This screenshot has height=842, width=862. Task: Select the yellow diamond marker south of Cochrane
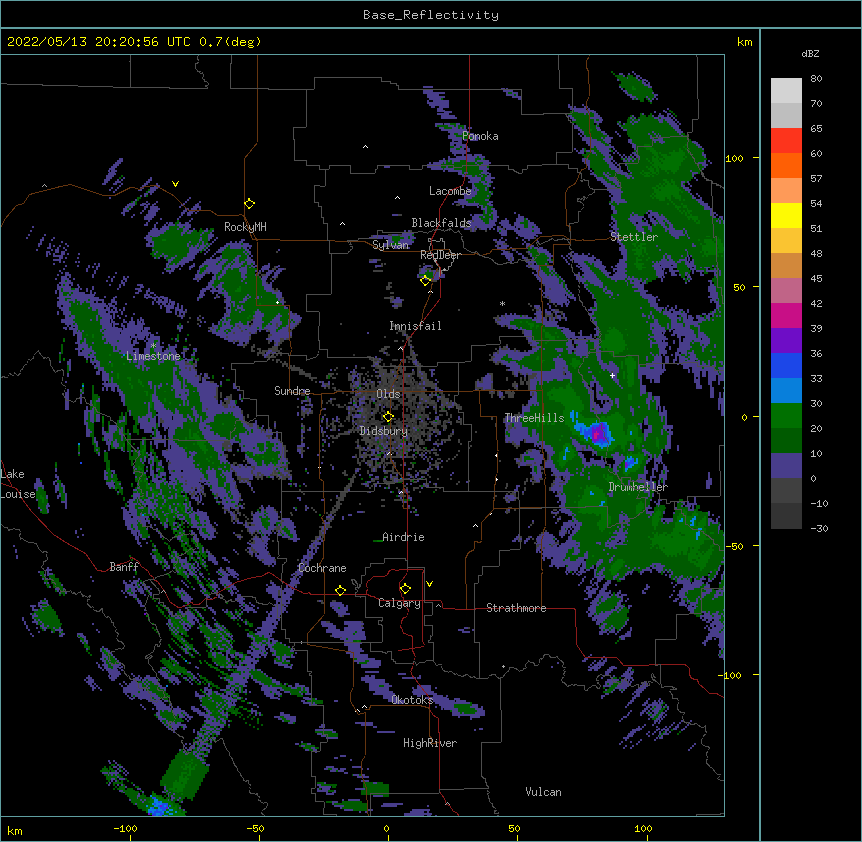(340, 590)
